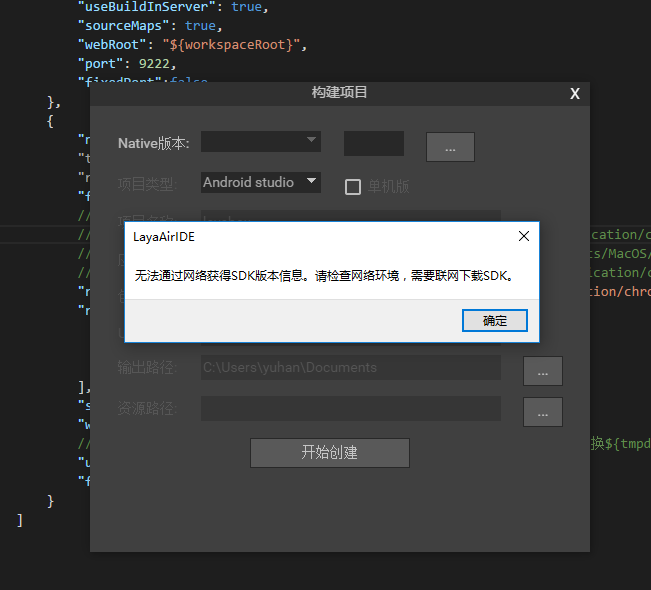Dismiss the LayaAirIDE alert with its X
Image resolution: width=651 pixels, height=590 pixels.
click(x=523, y=237)
